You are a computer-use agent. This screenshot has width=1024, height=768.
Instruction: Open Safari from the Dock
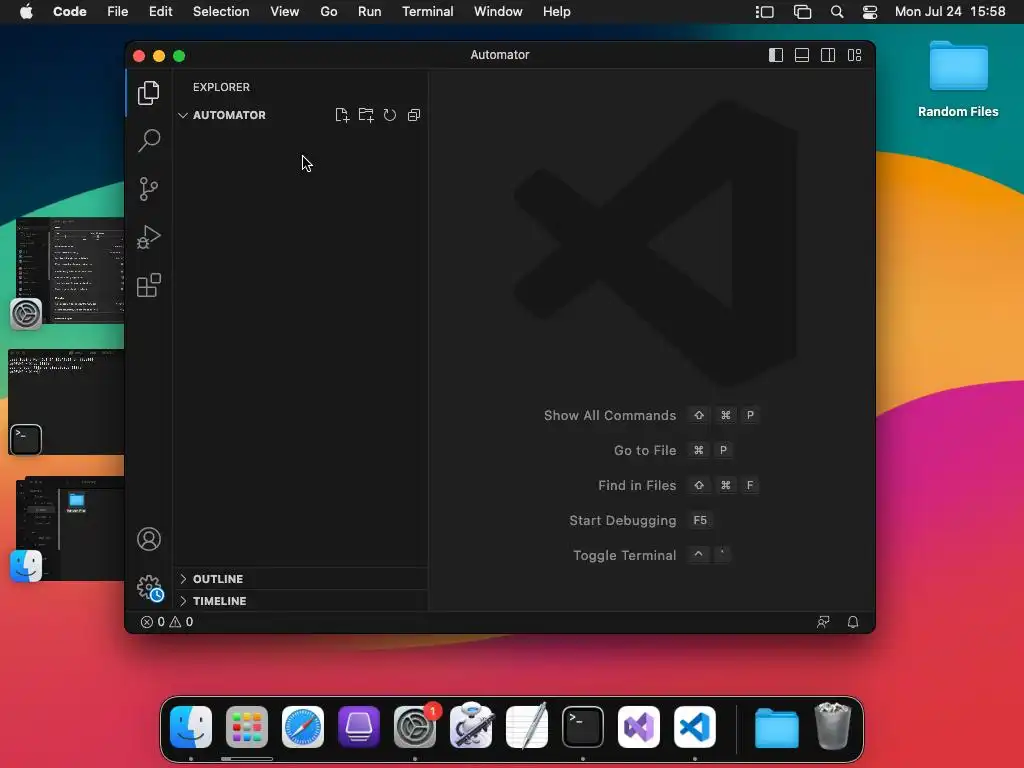[303, 727]
